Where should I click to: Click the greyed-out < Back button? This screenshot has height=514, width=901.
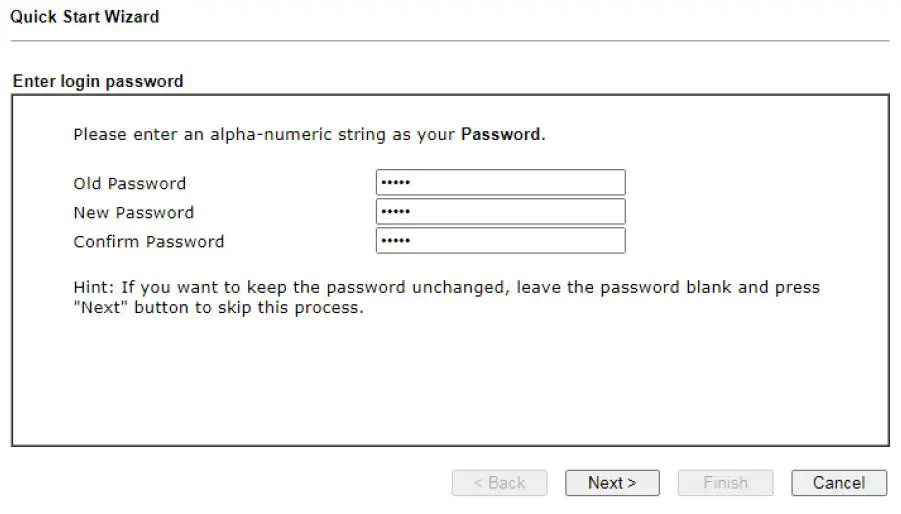coord(499,483)
